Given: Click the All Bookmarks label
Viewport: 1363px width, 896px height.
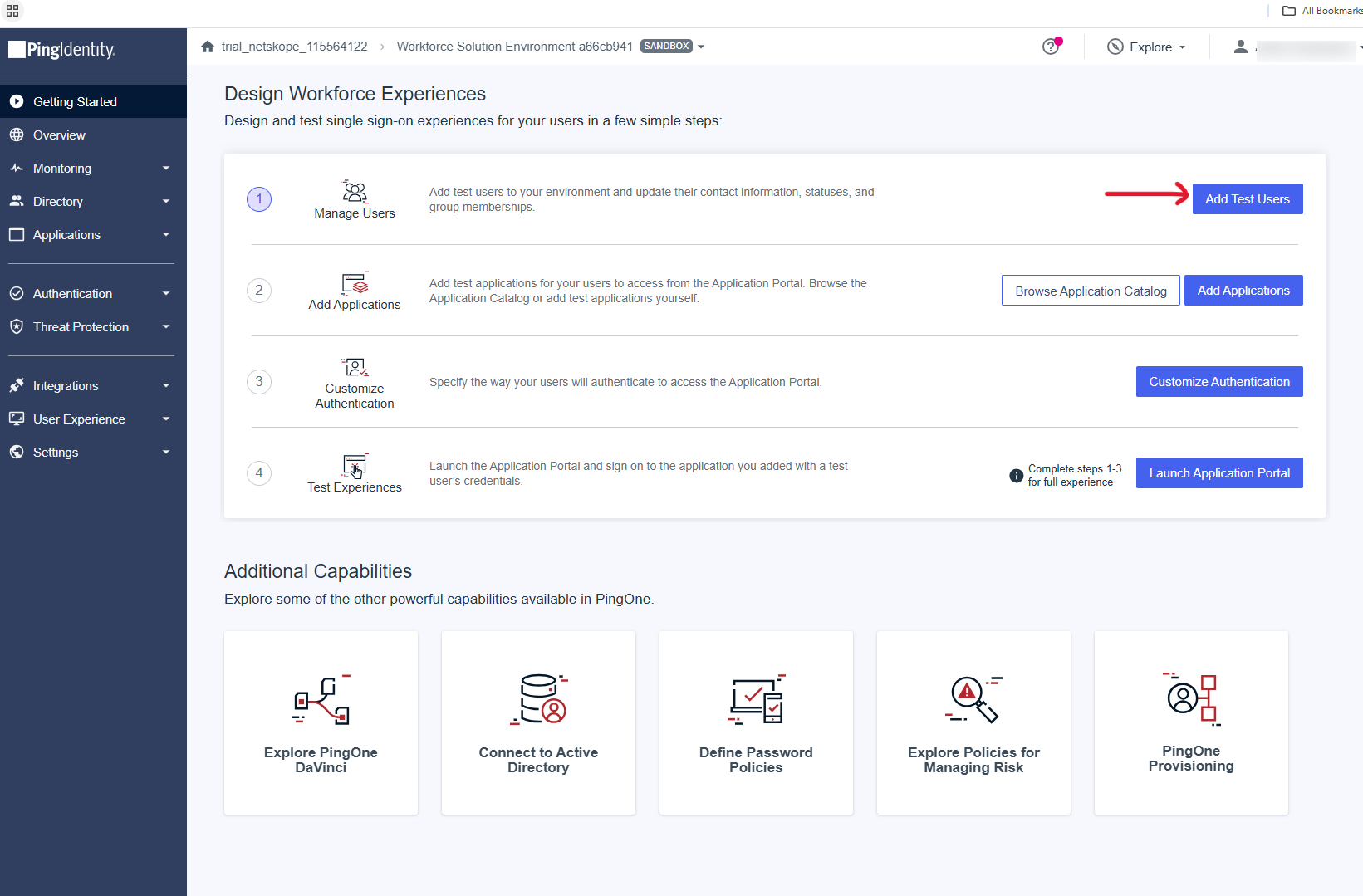Looking at the screenshot, I should point(1331,11).
